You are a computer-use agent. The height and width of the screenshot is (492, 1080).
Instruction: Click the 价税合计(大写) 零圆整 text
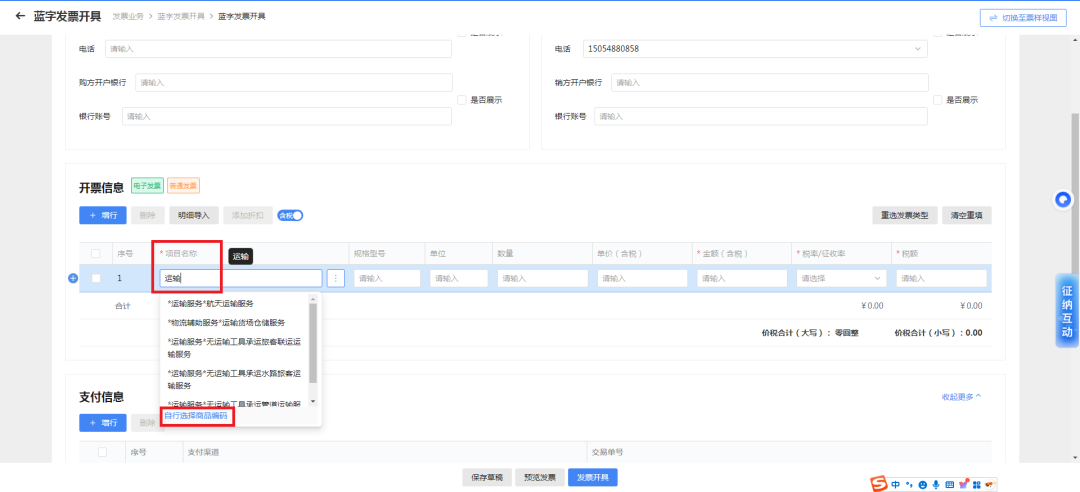point(810,333)
